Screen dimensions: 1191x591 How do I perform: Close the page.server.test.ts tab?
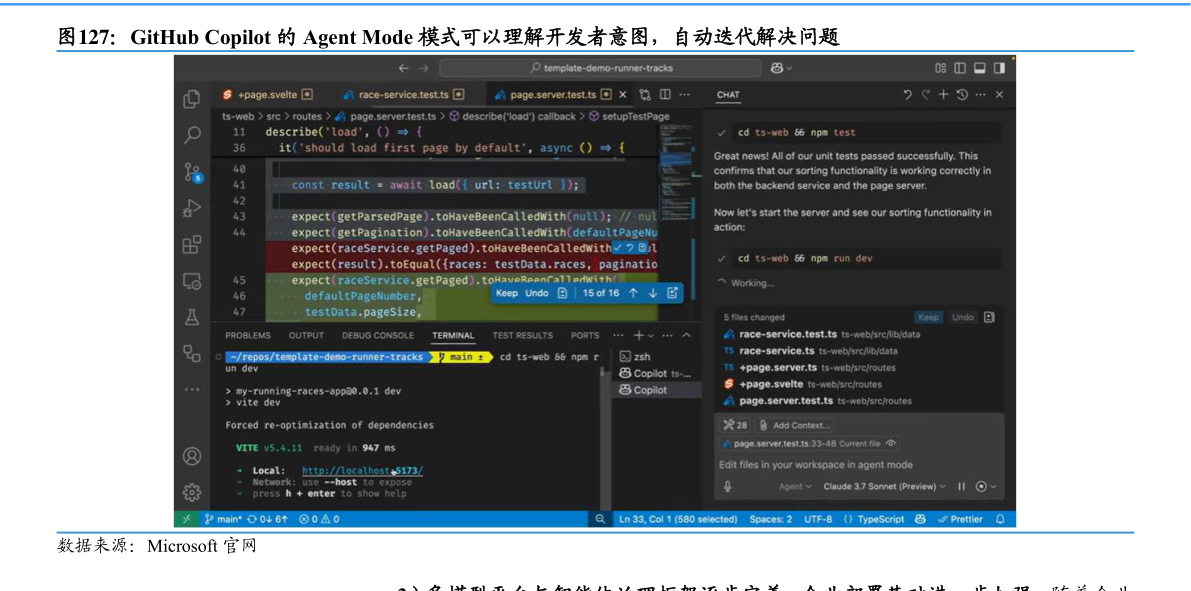click(623, 95)
